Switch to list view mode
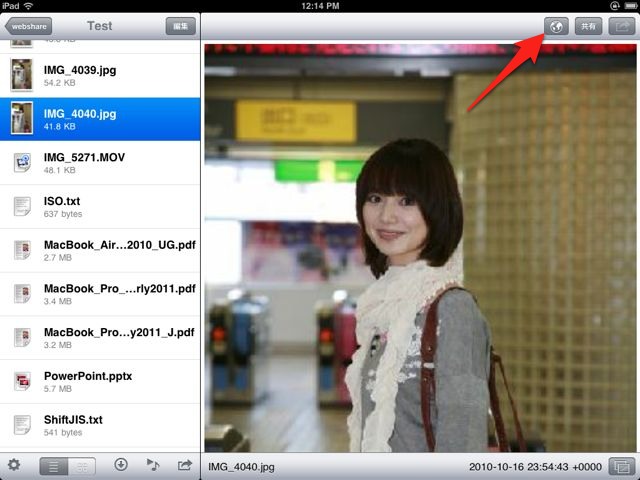 pos(53,466)
